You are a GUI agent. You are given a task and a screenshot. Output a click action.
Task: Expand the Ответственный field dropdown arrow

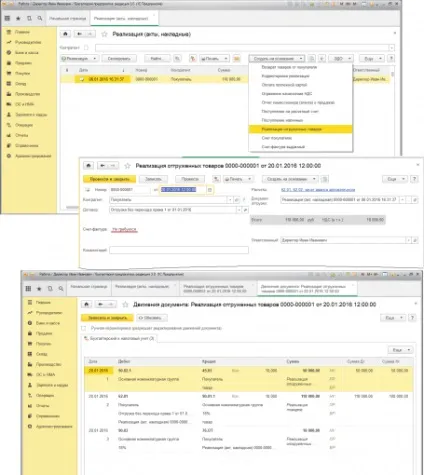tap(408, 240)
